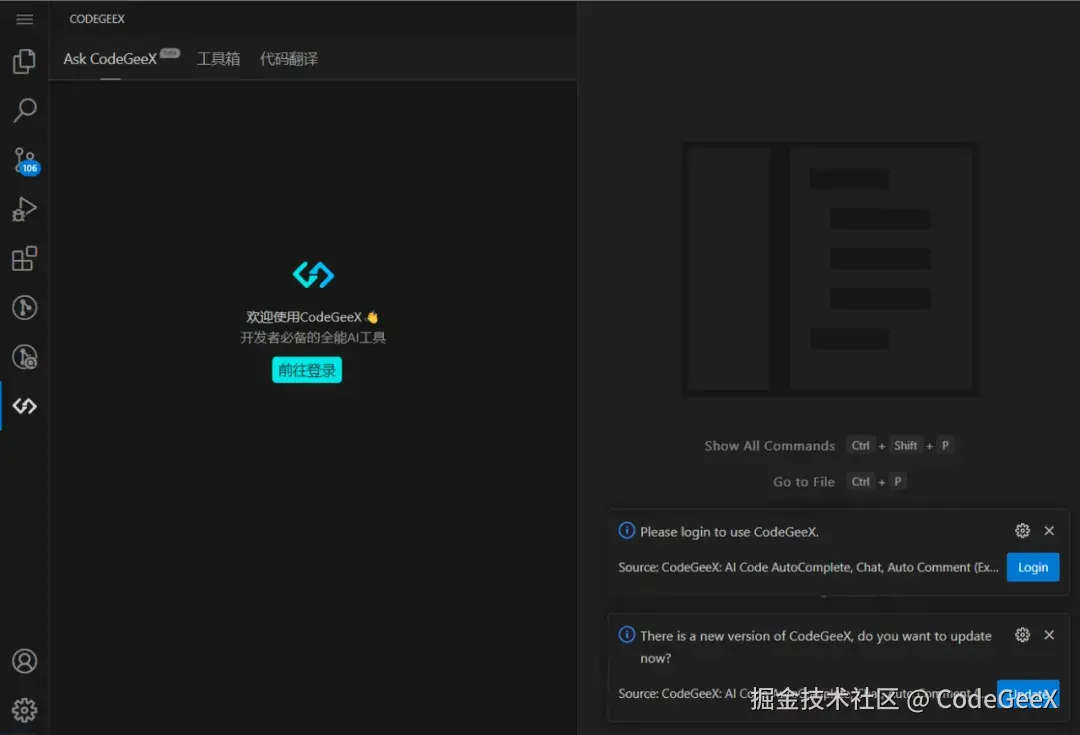Click the info icon on login notification
Viewport: 1080px width, 735px height.
(626, 530)
